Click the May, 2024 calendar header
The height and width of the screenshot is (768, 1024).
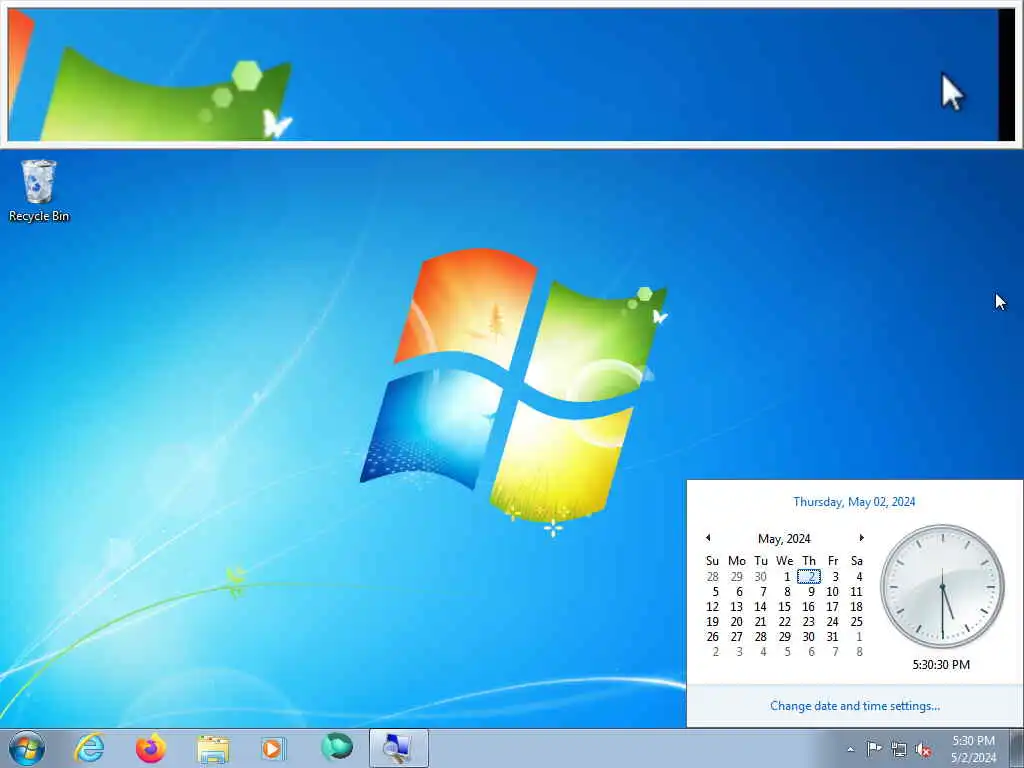click(x=784, y=539)
